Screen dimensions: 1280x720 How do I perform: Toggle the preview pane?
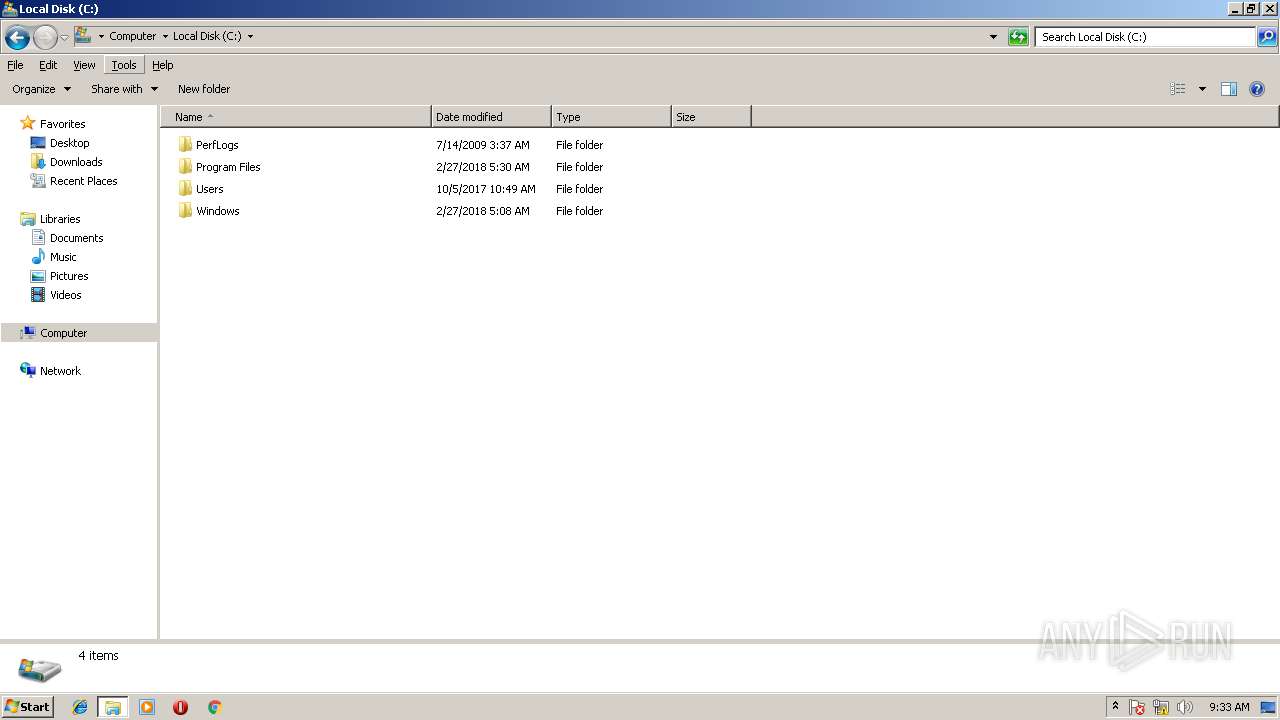click(1229, 89)
